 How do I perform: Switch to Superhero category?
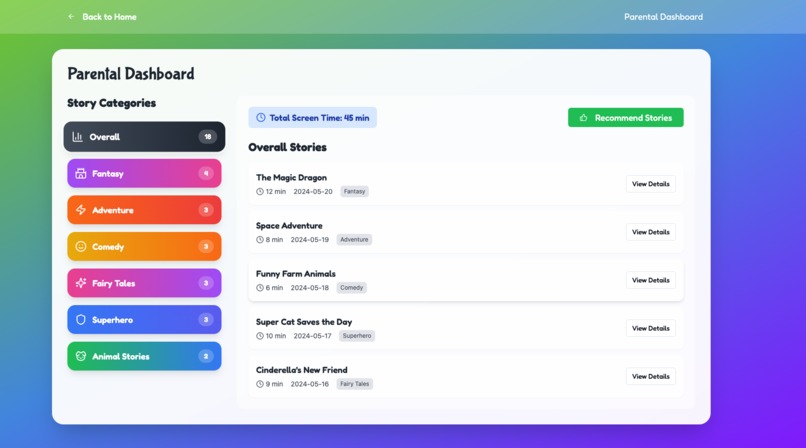pyautogui.click(x=144, y=320)
